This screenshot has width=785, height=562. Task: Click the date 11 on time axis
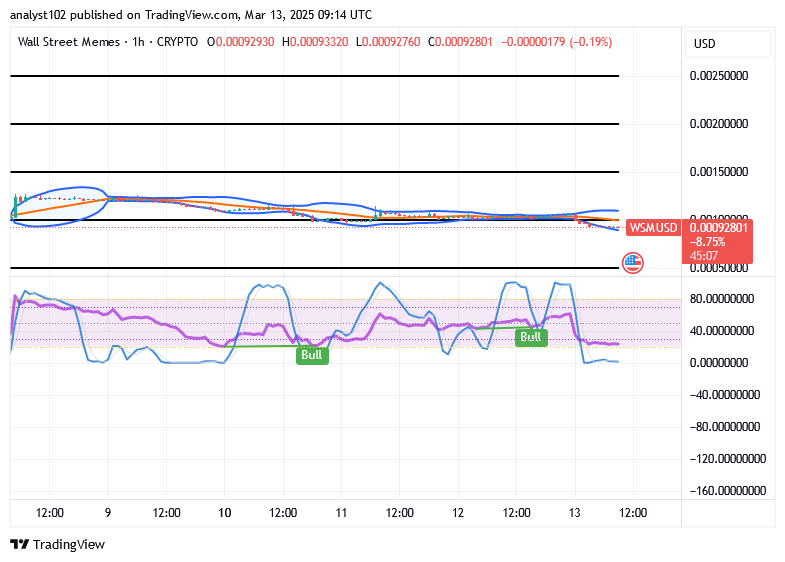[x=341, y=512]
